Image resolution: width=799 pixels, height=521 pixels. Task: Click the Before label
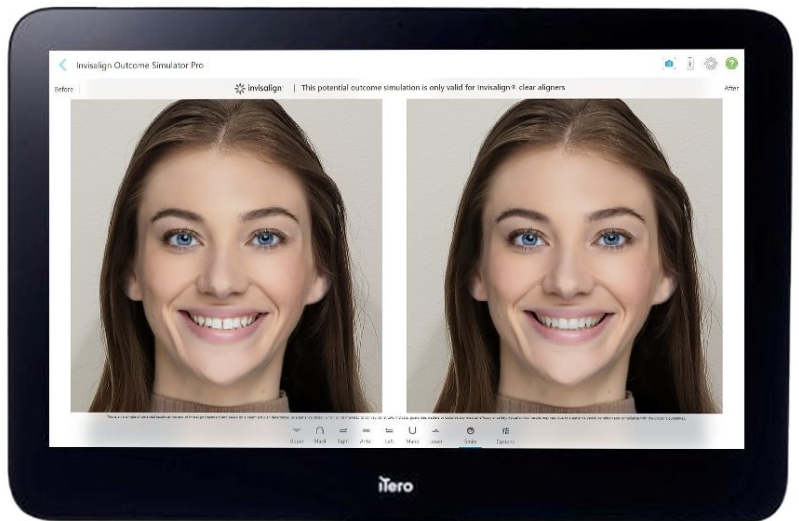[x=64, y=89]
